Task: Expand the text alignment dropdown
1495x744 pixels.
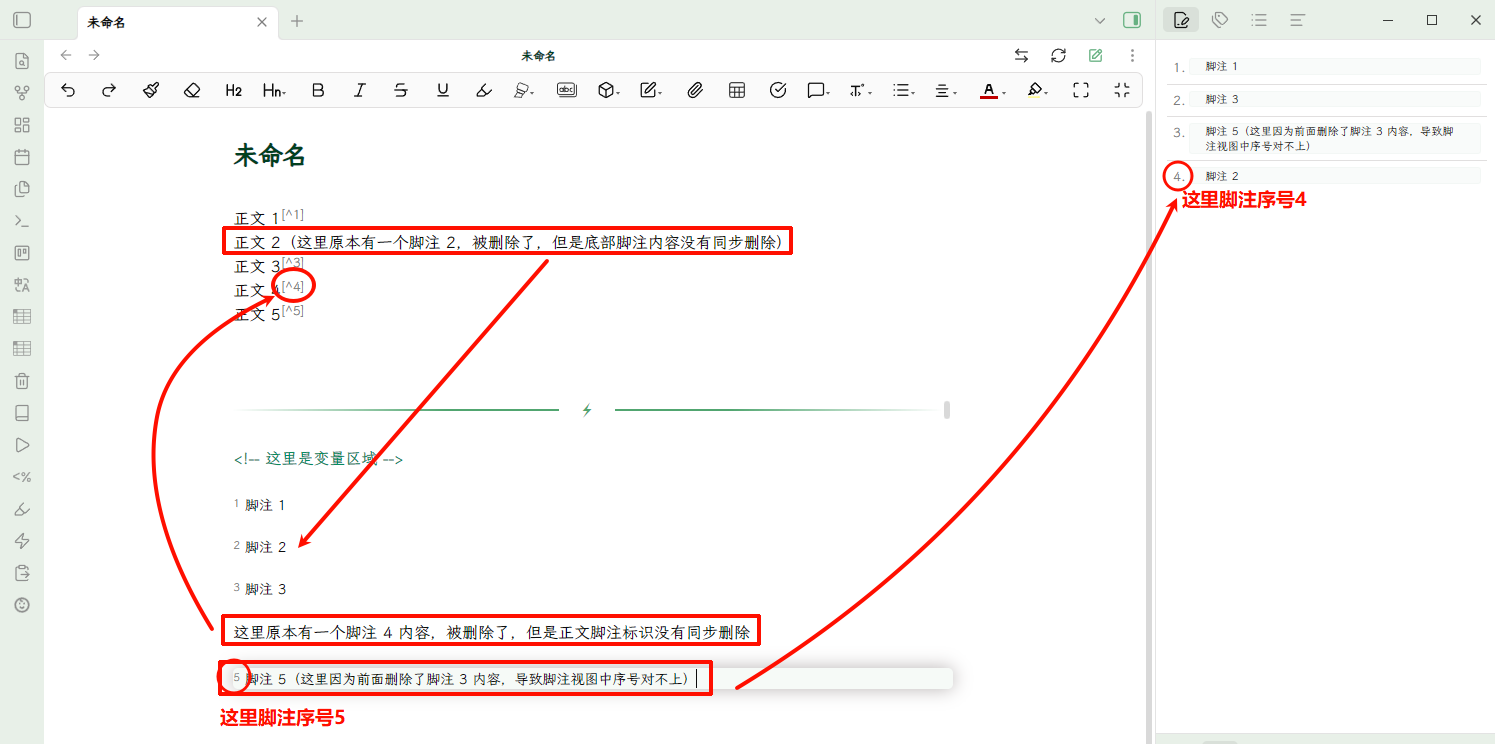Action: tap(945, 90)
